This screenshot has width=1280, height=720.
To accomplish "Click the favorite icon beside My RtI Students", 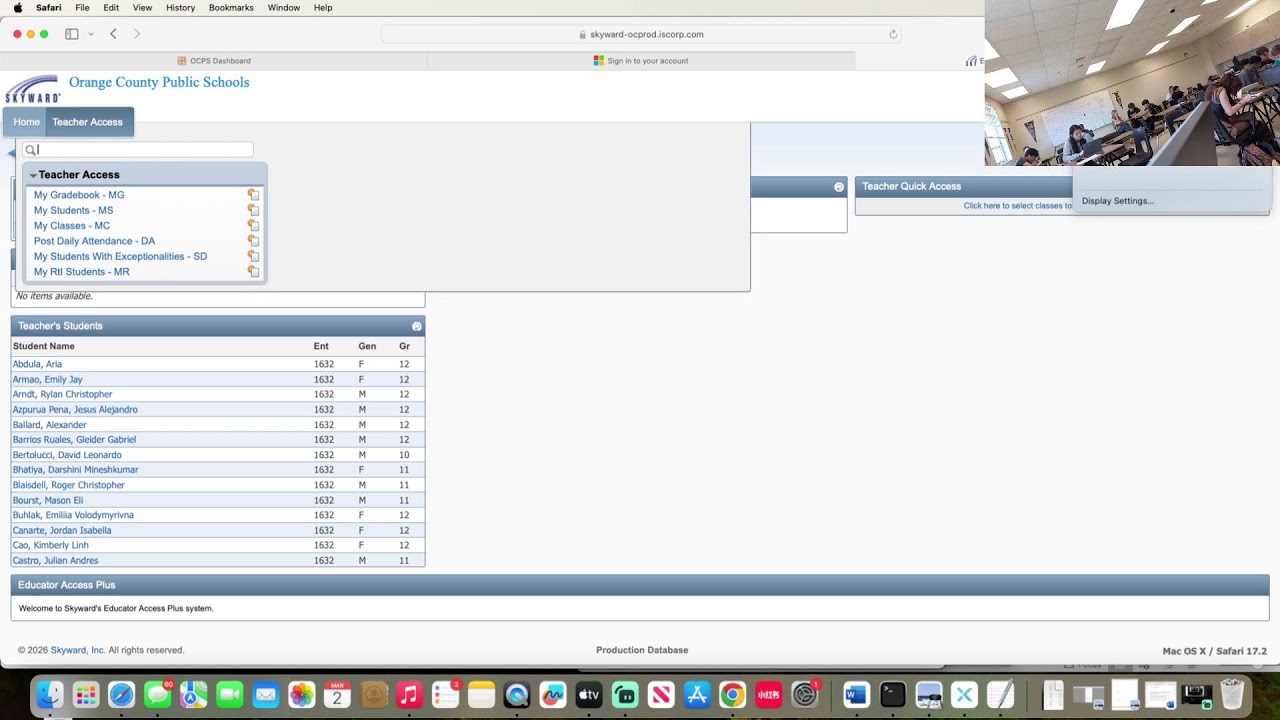I will 253,272.
